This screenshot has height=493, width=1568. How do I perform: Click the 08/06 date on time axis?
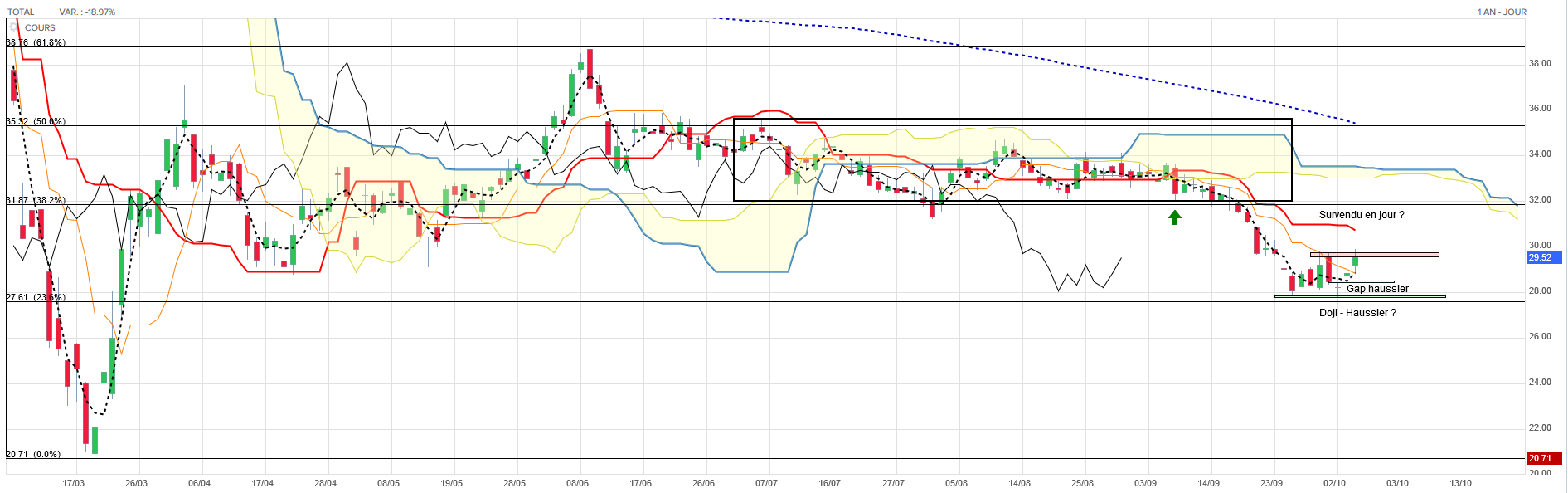577,483
